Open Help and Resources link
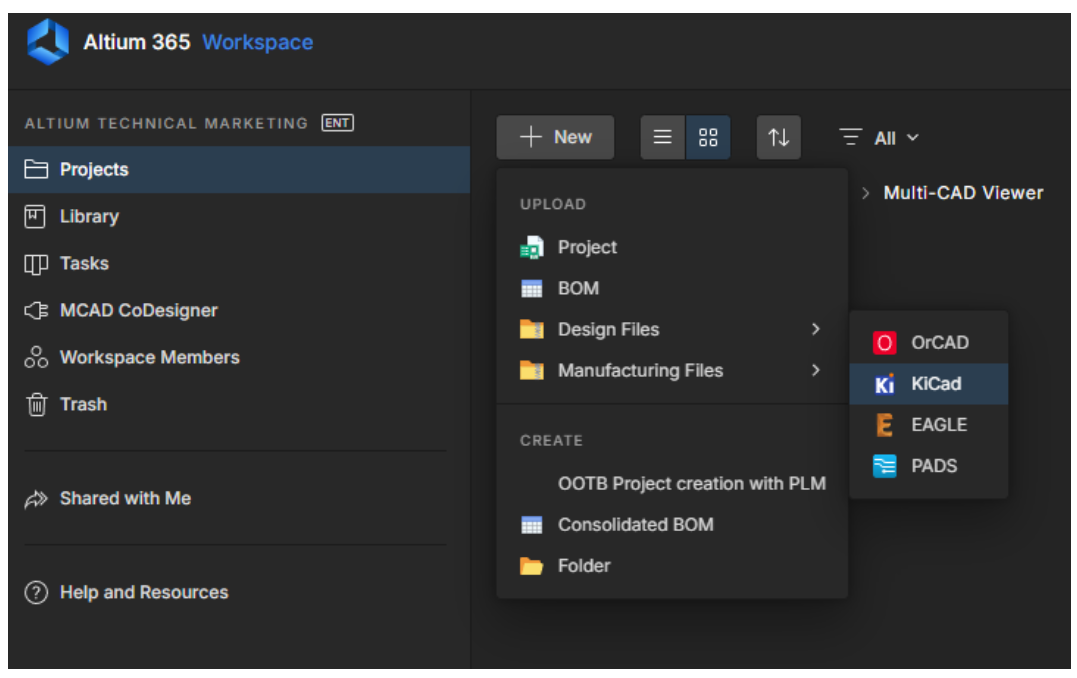The width and height of the screenshot is (1077, 678). coord(143,593)
